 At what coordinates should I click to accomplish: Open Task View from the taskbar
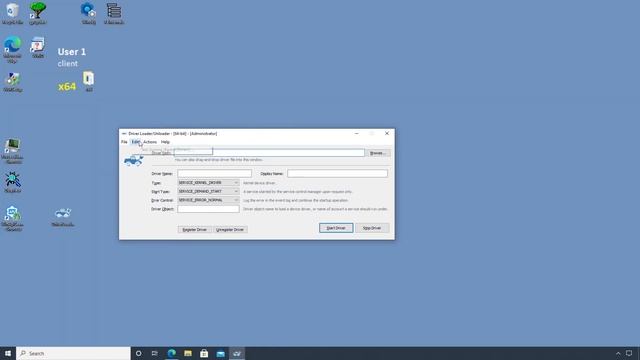155,353
